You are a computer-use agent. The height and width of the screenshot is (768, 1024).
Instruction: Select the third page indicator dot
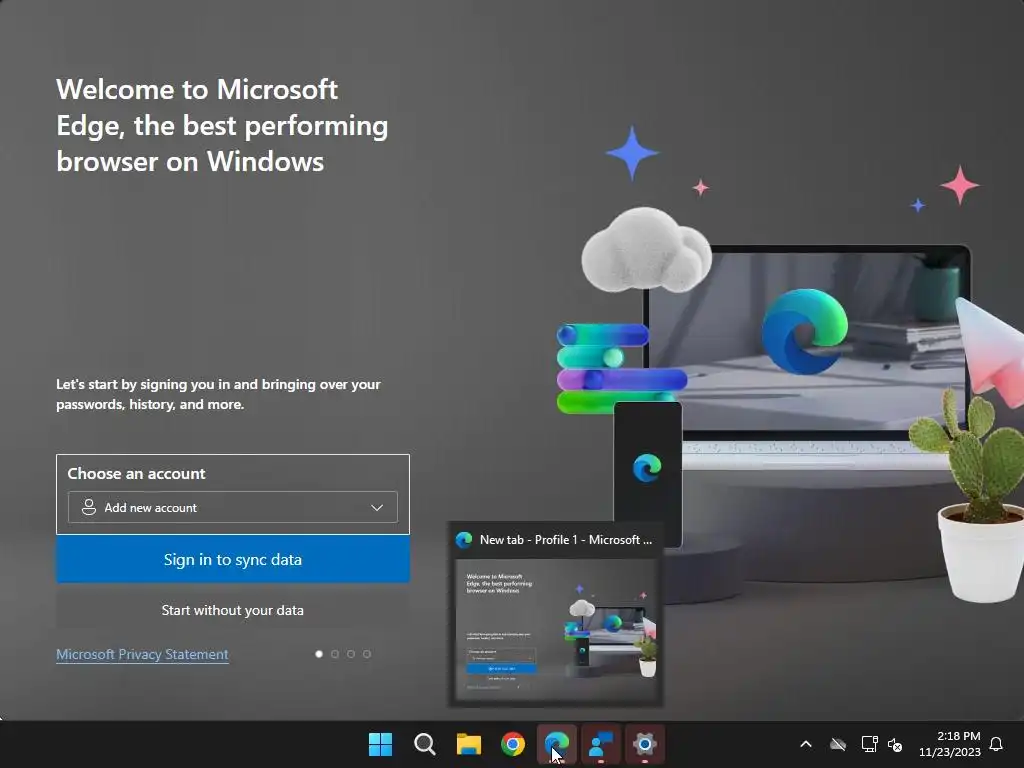351,654
